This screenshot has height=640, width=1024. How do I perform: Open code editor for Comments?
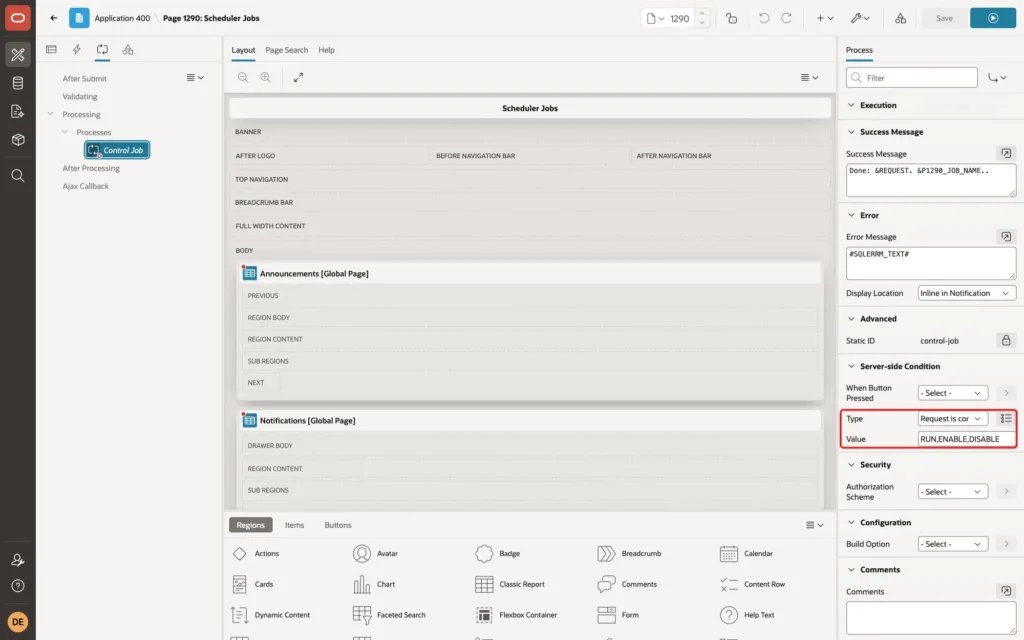point(1006,591)
